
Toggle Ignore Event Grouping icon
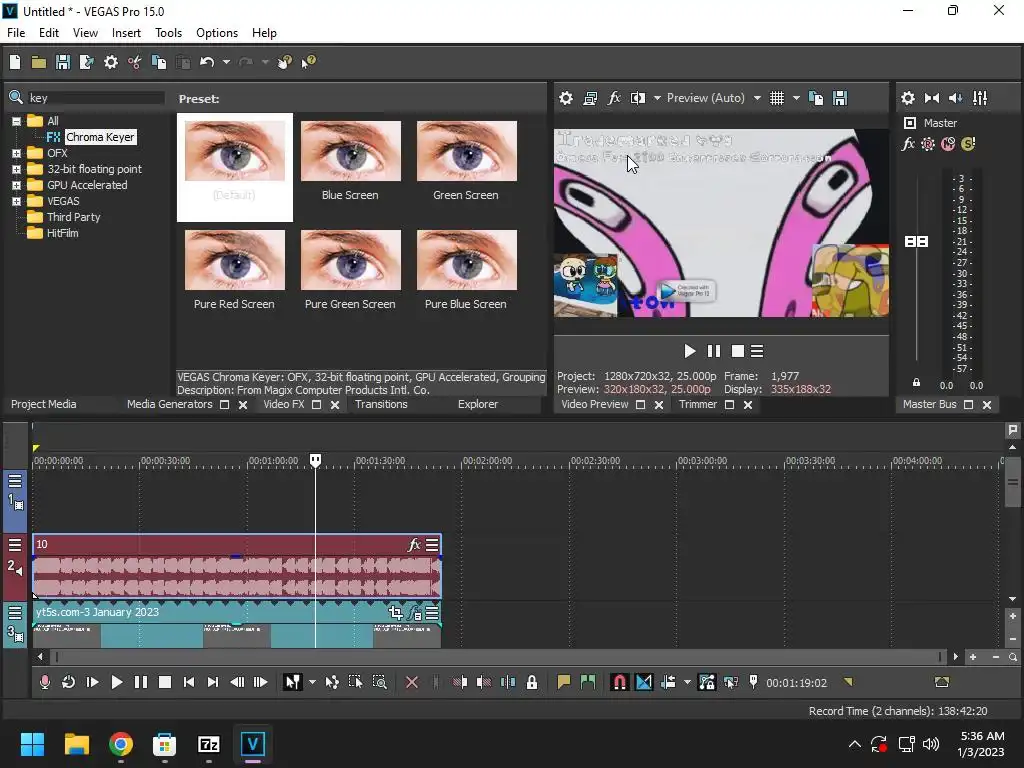(x=731, y=682)
